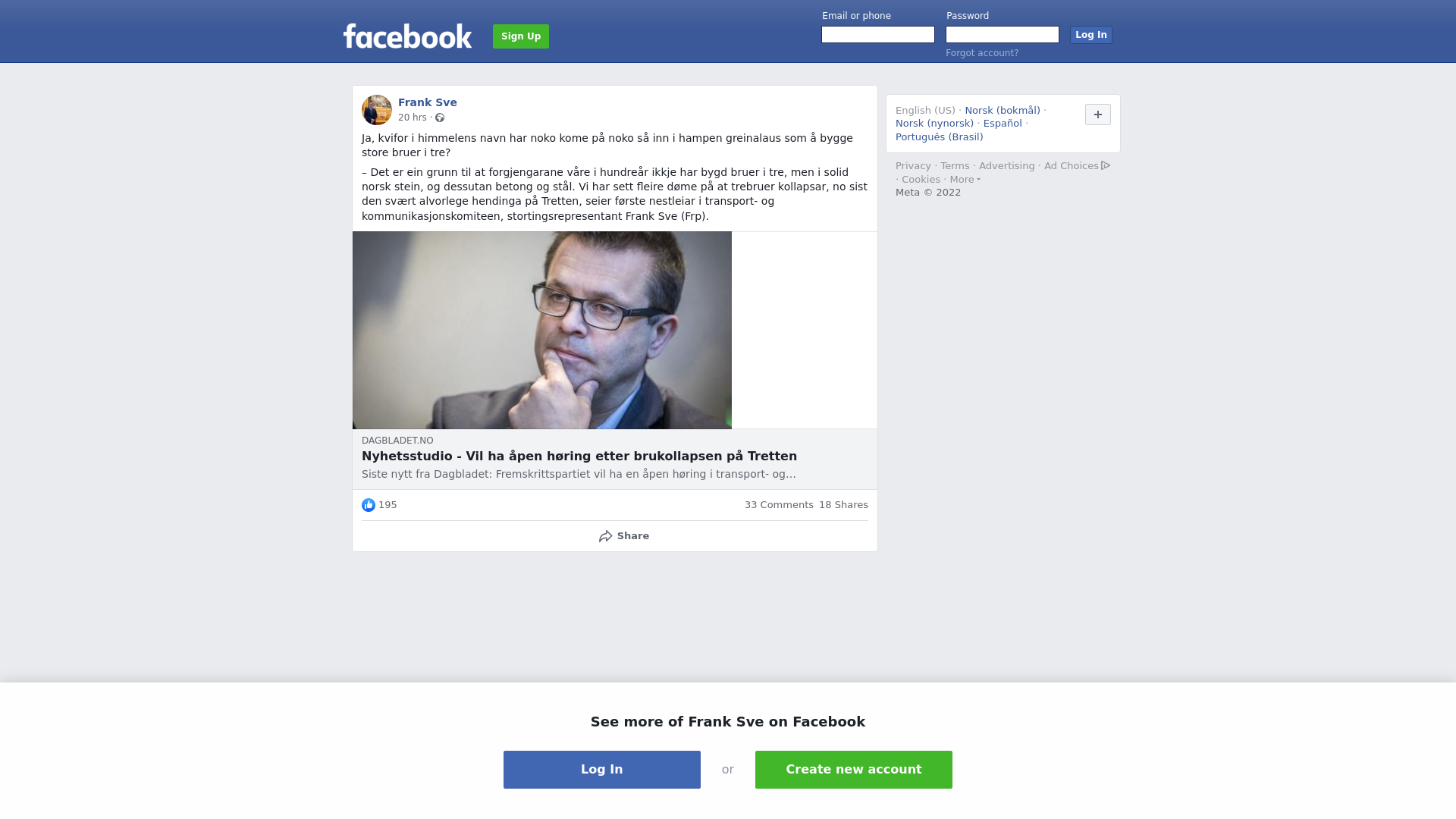Open the Forgot account link
The width and height of the screenshot is (1456, 819).
pos(982,53)
